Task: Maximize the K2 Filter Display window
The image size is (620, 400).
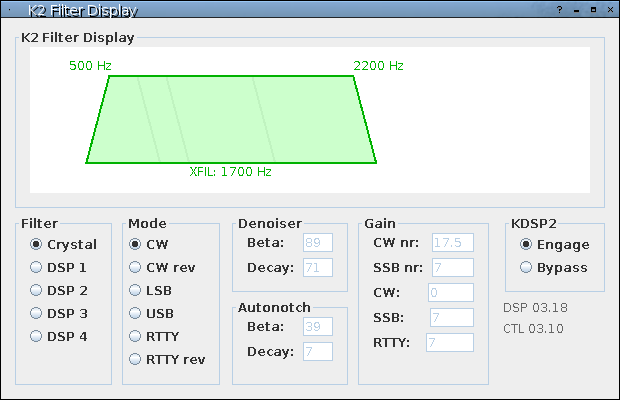Action: point(593,10)
